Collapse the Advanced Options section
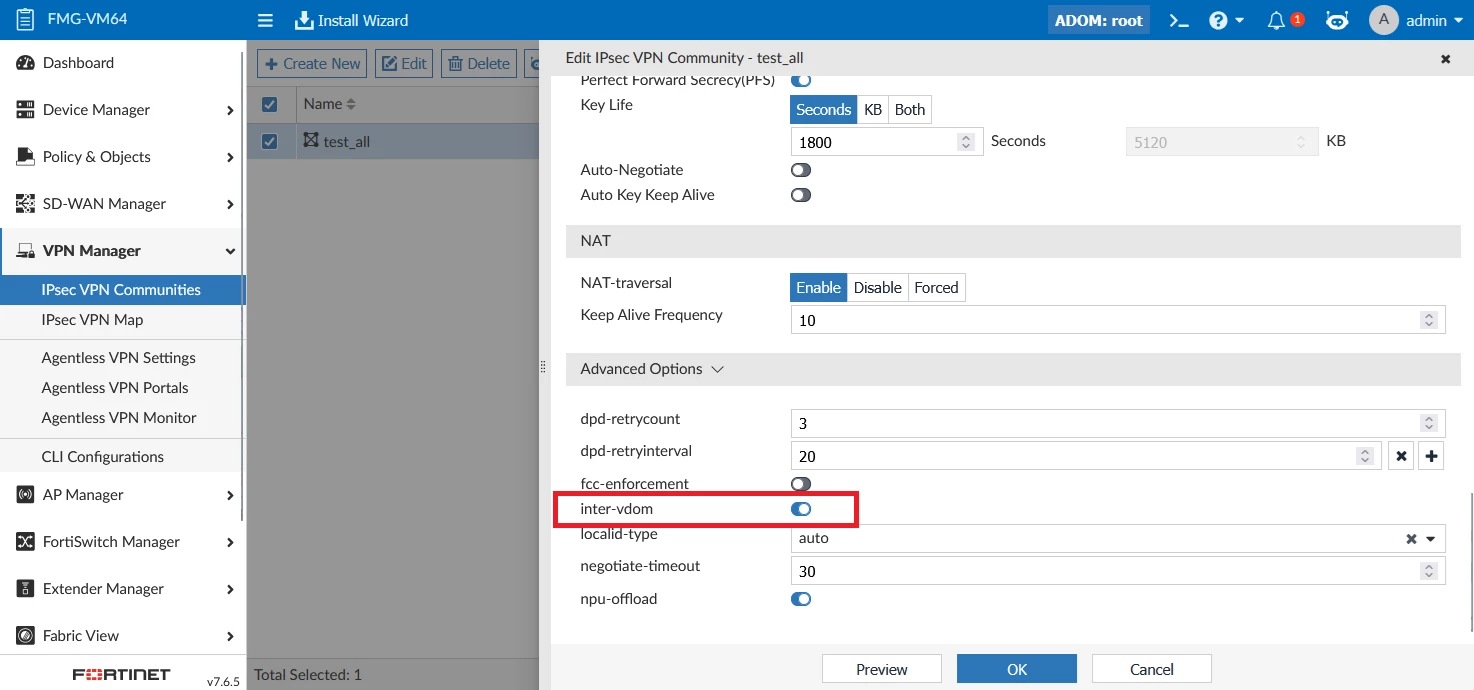 click(652, 369)
